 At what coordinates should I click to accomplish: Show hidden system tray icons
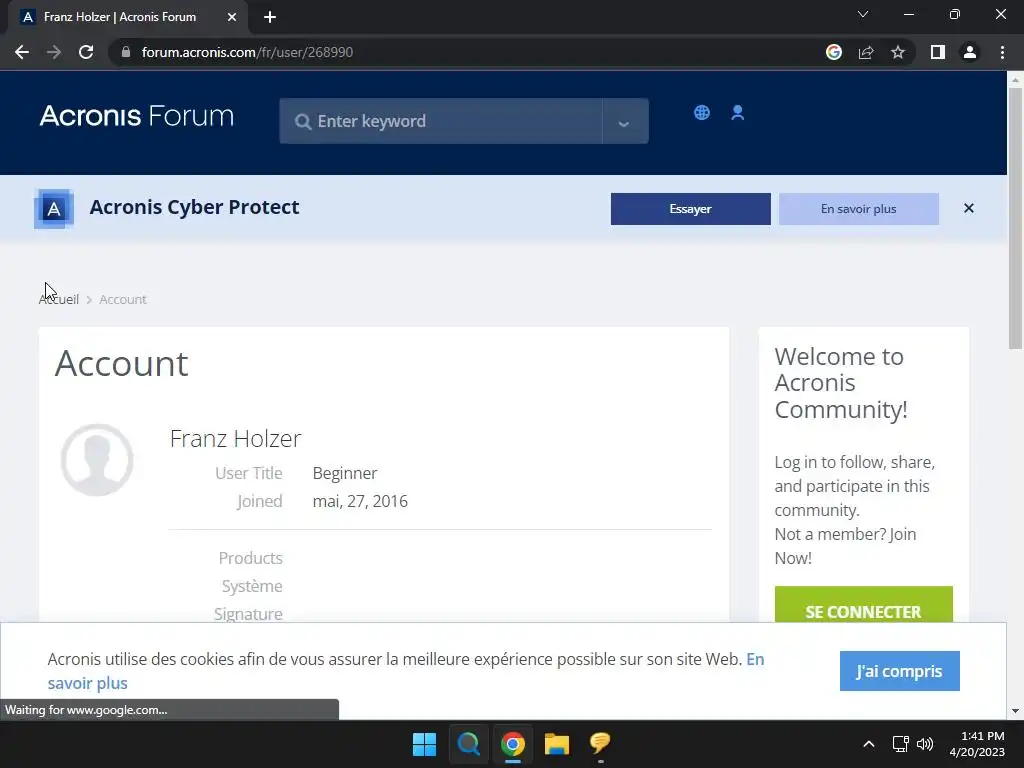pyautogui.click(x=869, y=744)
